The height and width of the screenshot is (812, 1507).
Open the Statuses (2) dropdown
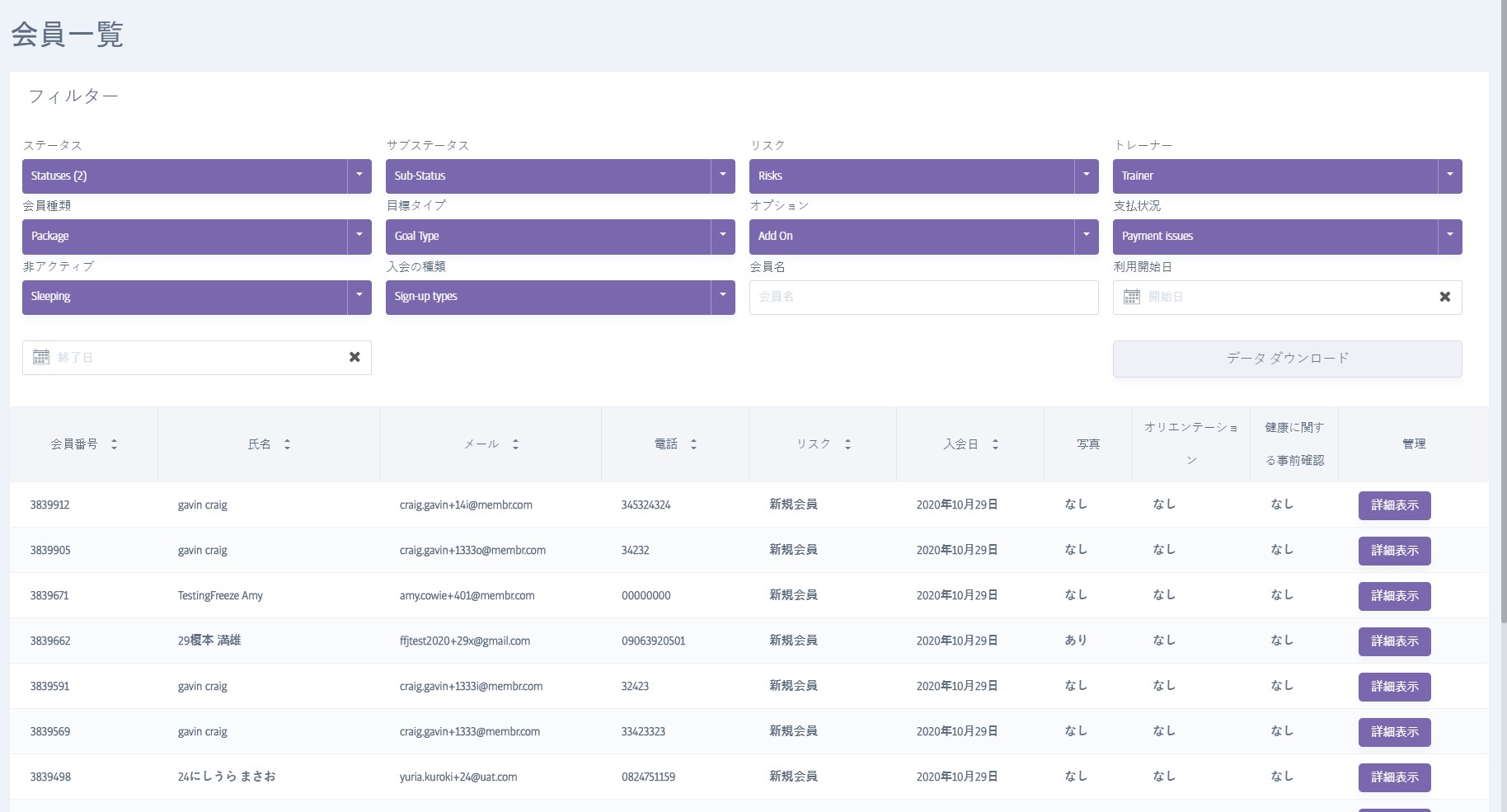196,176
